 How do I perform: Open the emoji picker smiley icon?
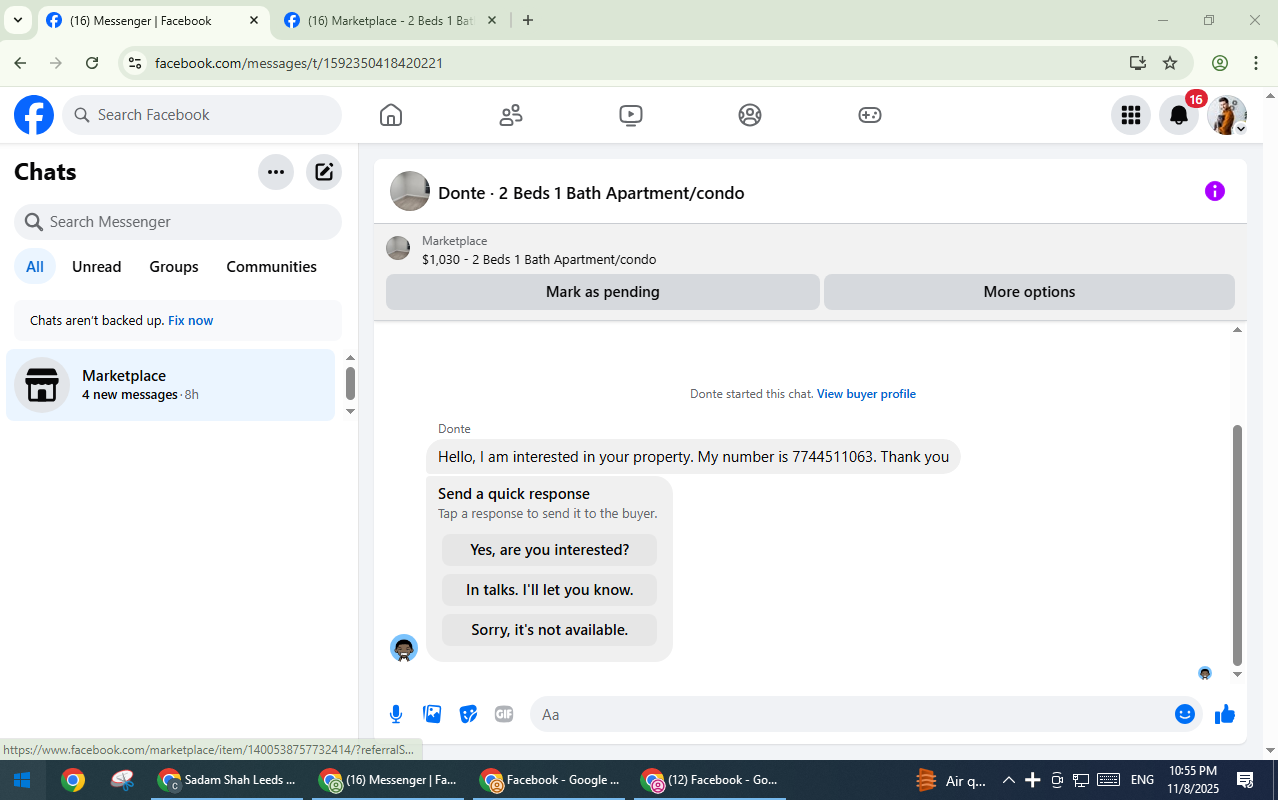[1185, 714]
